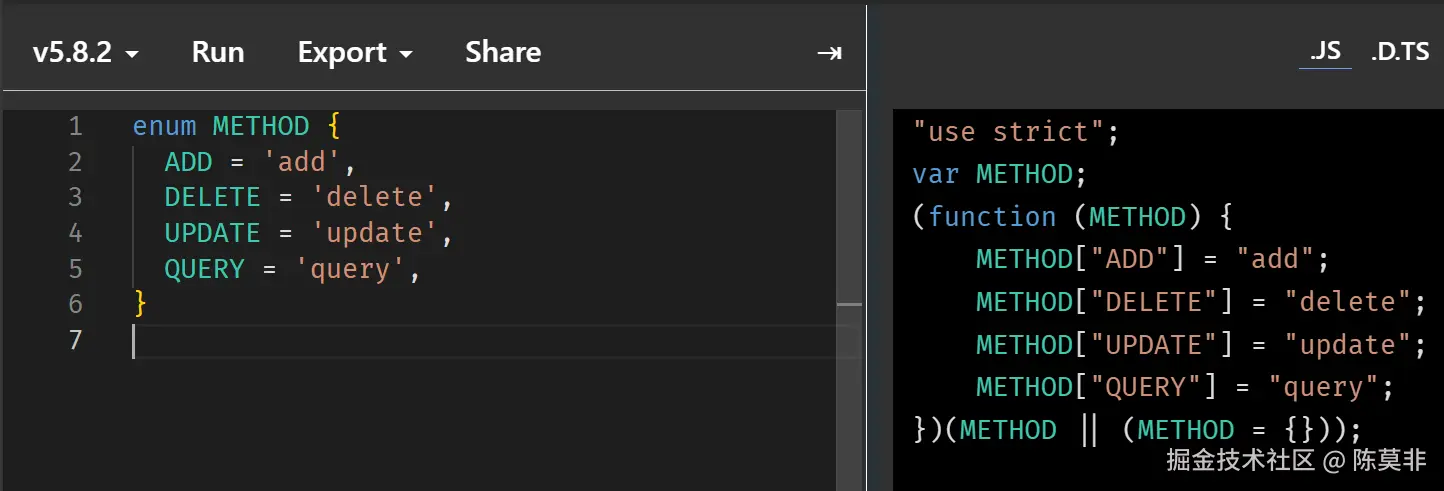Viewport: 1444px width, 491px height.
Task: Open the v5.8.2 version dropdown
Action: (x=85, y=53)
